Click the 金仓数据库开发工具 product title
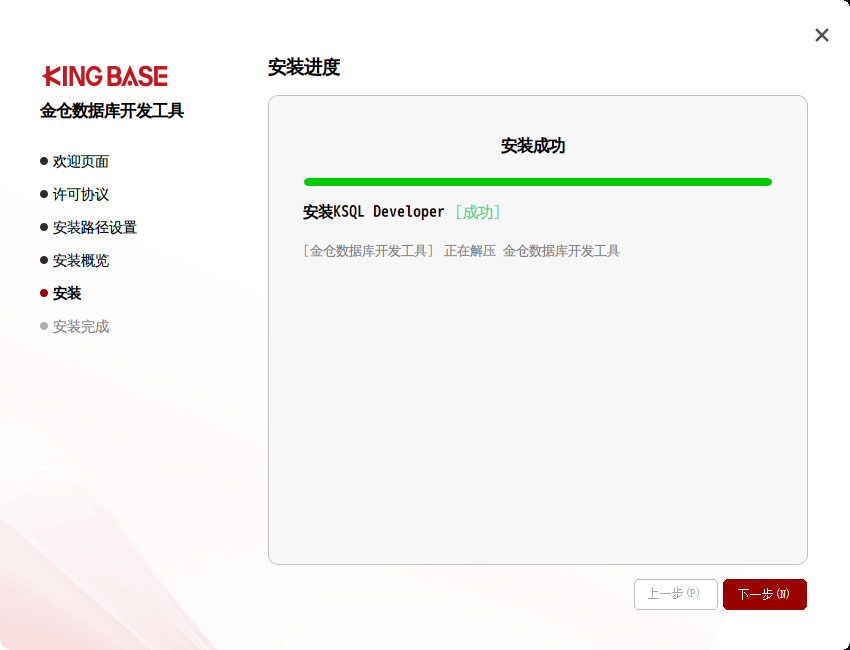850x650 pixels. (112, 111)
